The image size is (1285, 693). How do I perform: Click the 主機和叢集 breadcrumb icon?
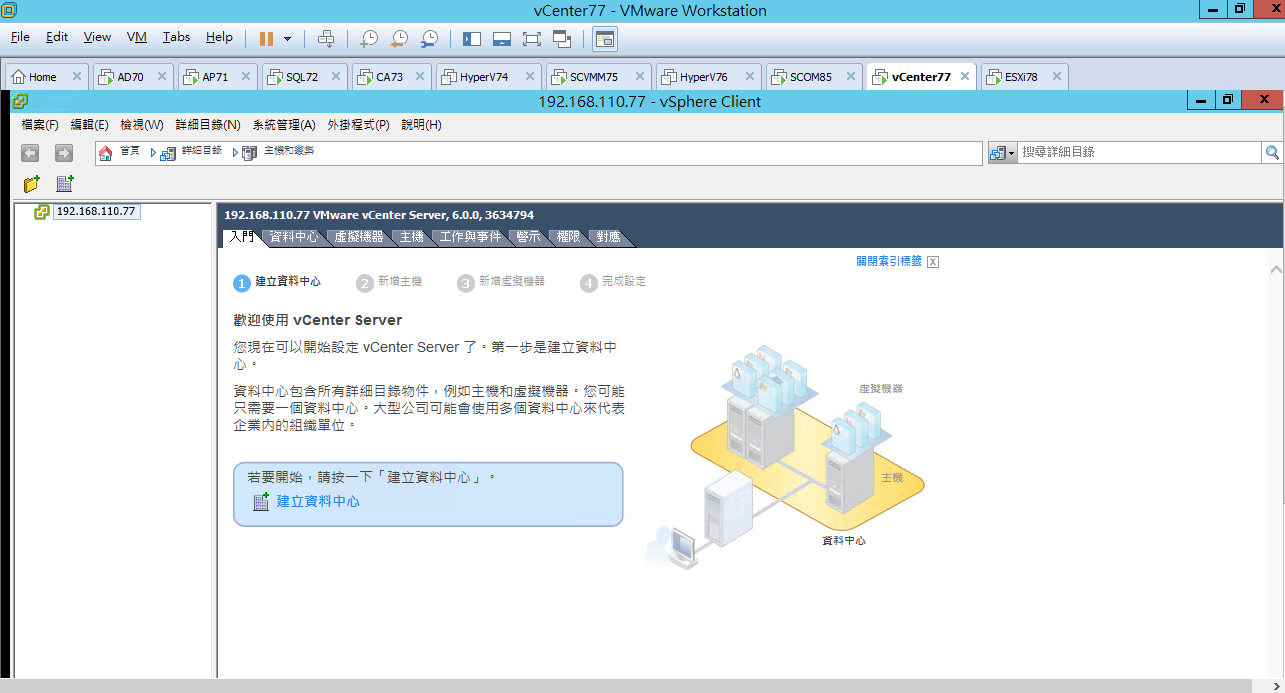point(250,153)
